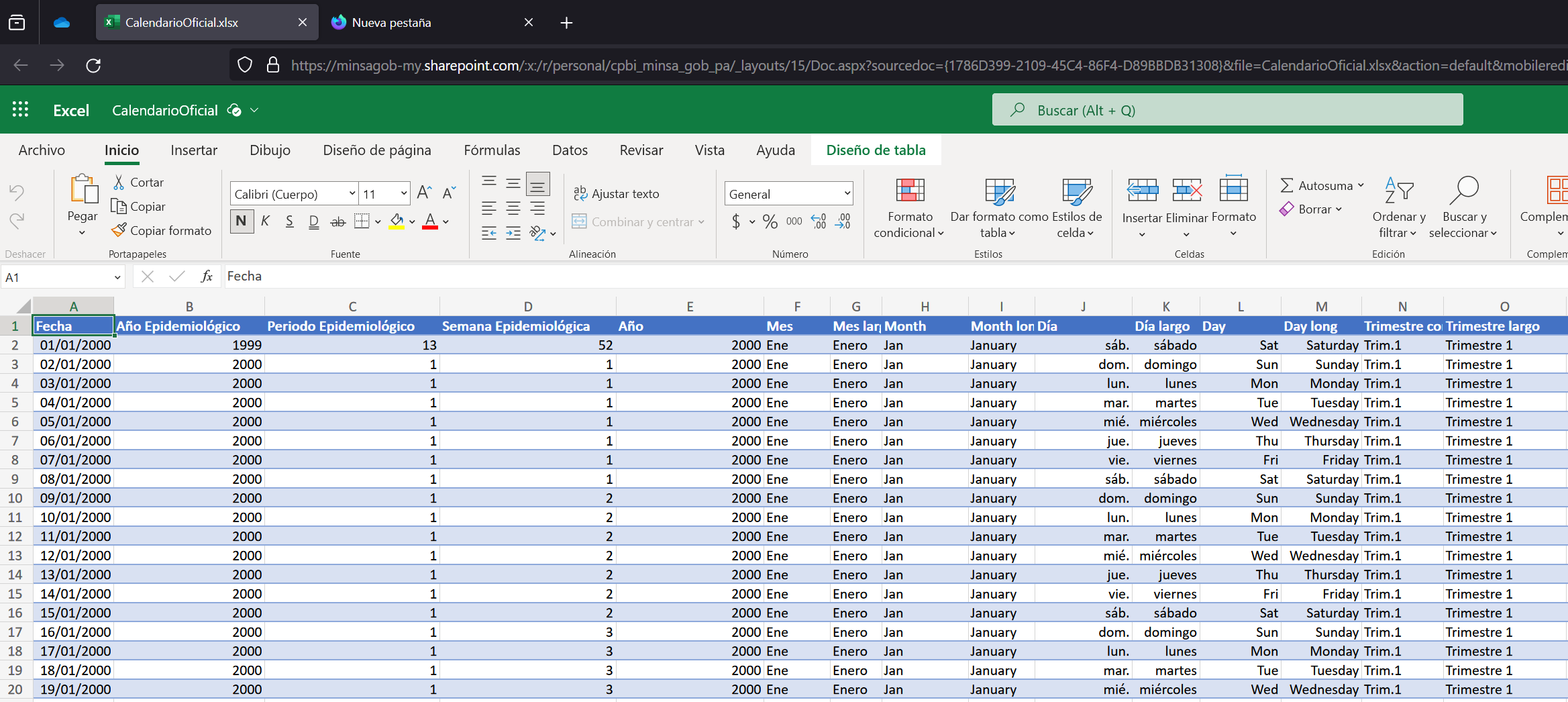Viewport: 1568px width, 702px height.
Task: Open Ordenar y filtrar menu
Action: (1399, 207)
